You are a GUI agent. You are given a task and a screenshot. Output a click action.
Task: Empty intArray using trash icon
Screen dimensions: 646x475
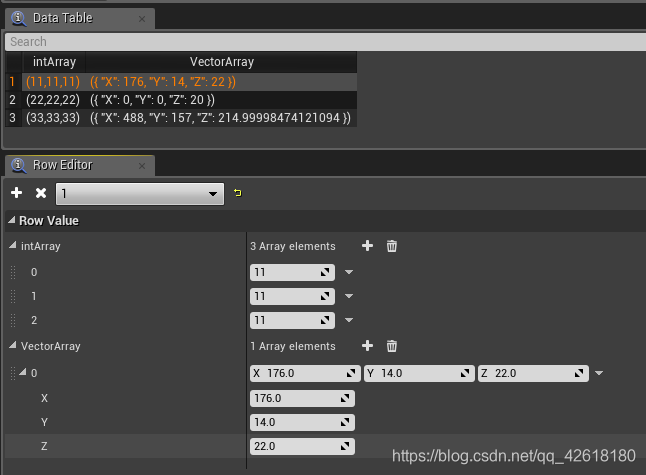pyautogui.click(x=391, y=246)
